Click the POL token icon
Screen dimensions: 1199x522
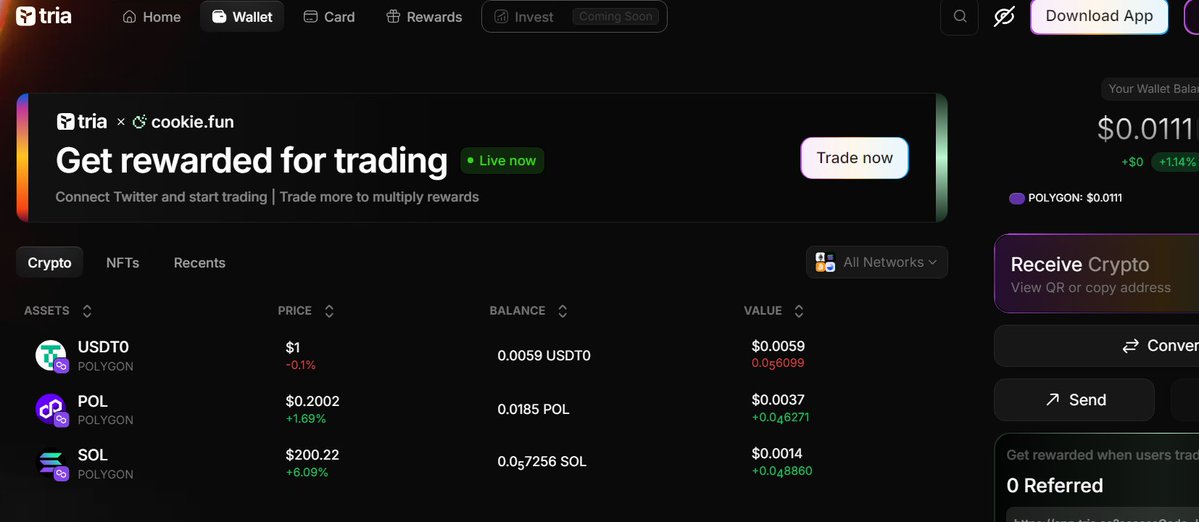point(51,409)
